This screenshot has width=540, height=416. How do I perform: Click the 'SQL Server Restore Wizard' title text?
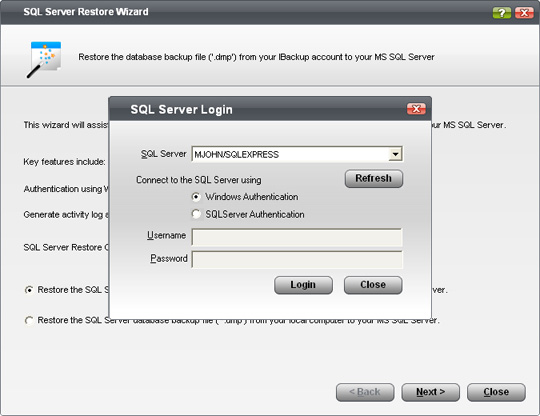[x=86, y=12]
